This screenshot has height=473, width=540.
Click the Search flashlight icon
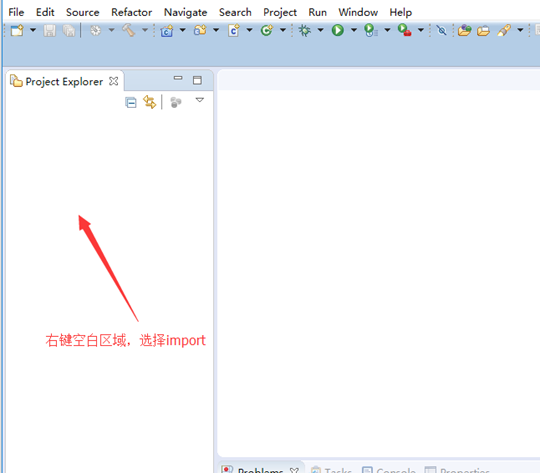point(504,30)
